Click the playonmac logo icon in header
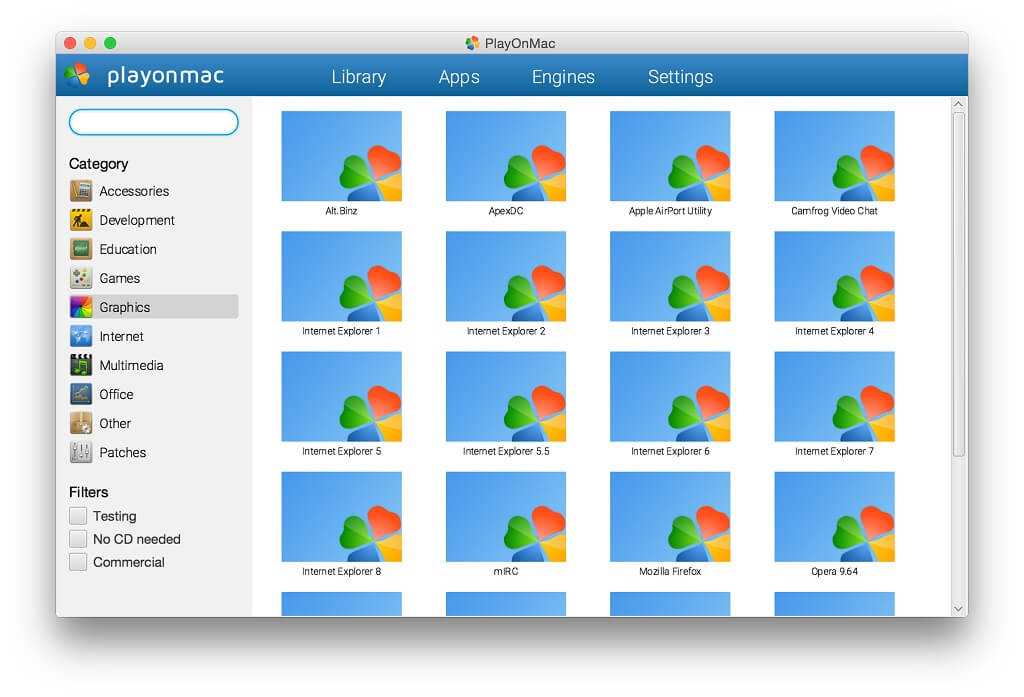This screenshot has width=1024, height=697. (78, 75)
